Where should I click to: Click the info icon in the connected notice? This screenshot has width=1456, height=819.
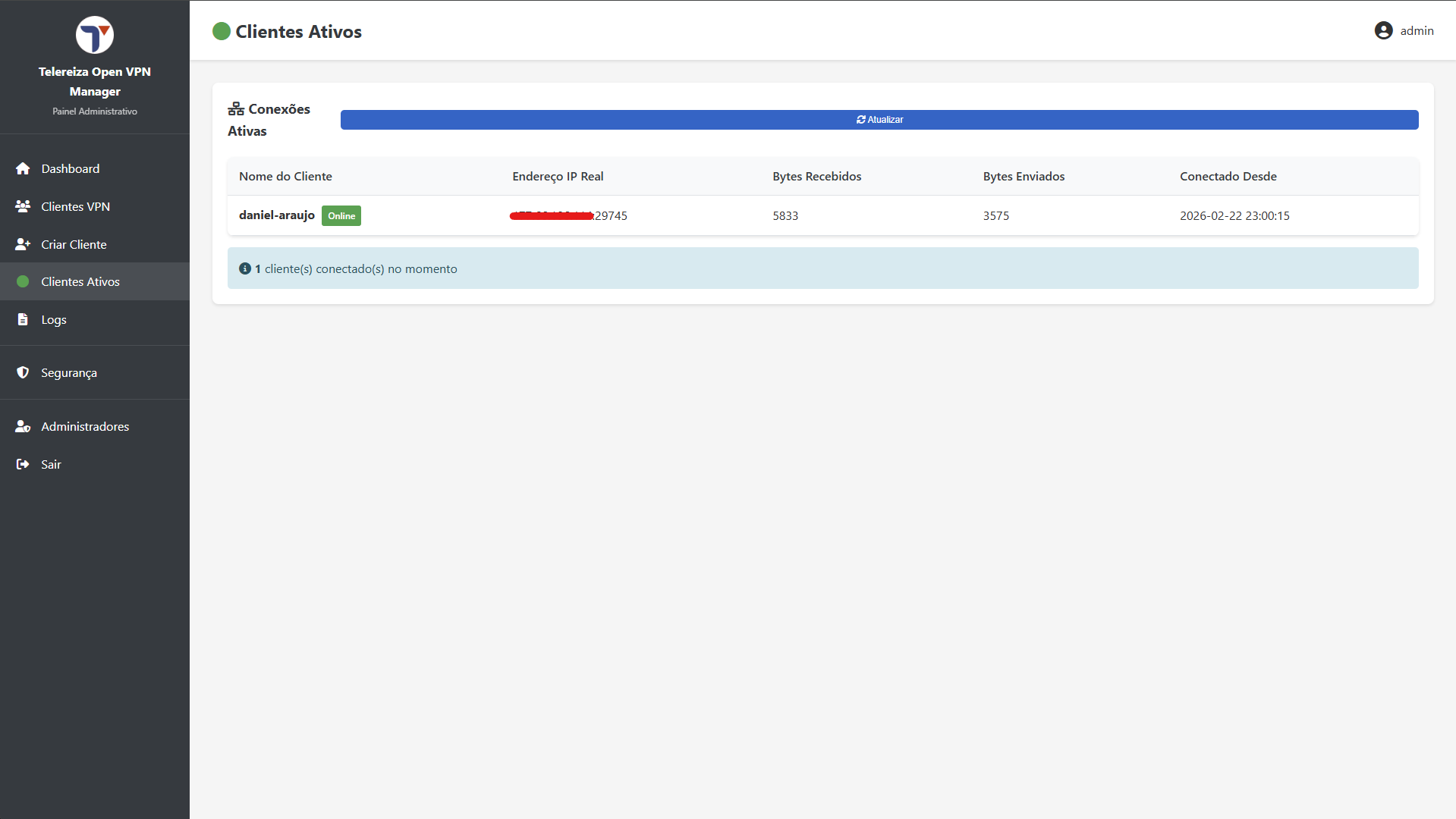[245, 268]
